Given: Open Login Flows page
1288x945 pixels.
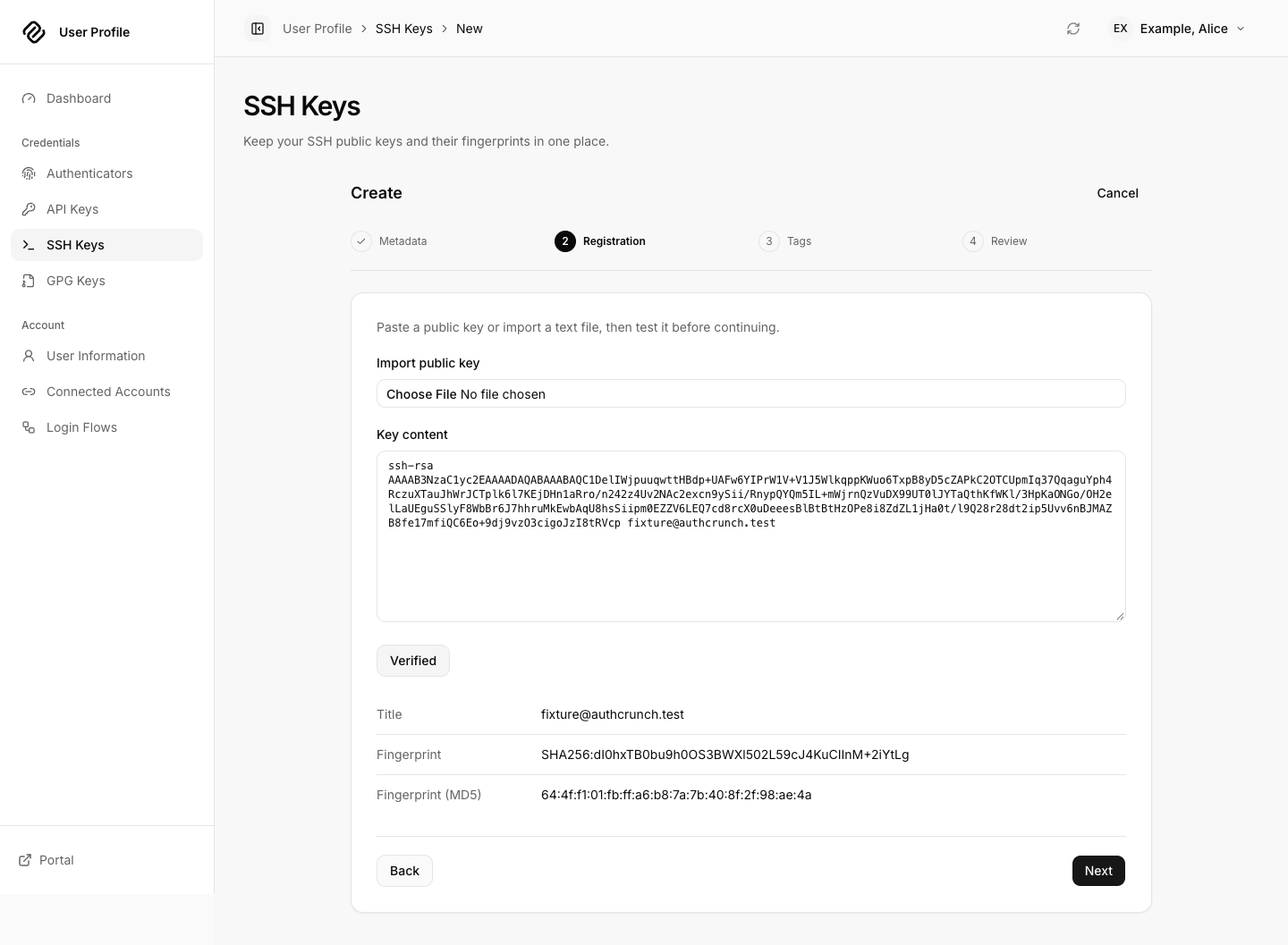Looking at the screenshot, I should pyautogui.click(x=106, y=427).
